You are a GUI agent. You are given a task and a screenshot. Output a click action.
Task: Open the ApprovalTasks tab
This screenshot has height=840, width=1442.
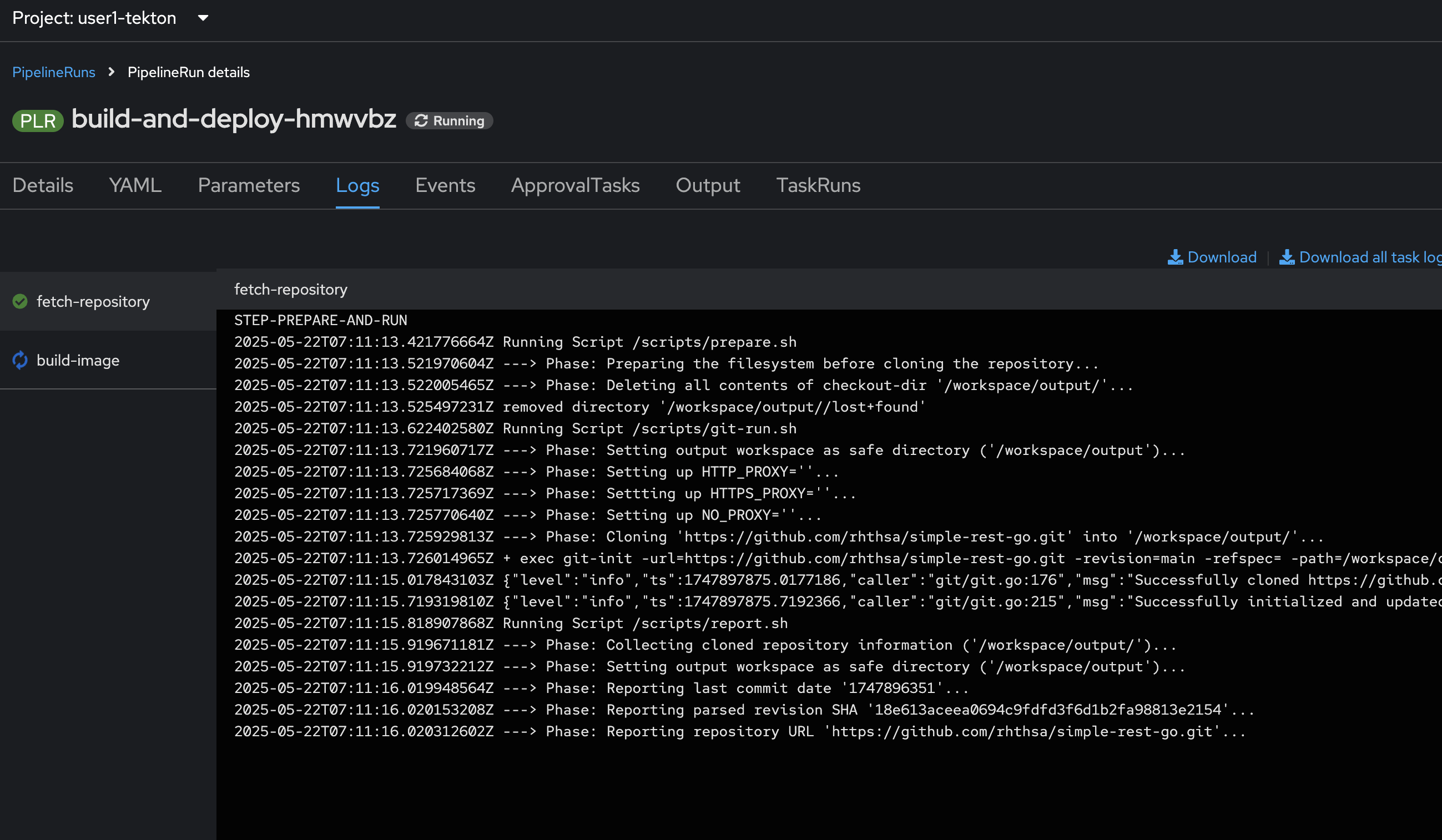click(575, 185)
